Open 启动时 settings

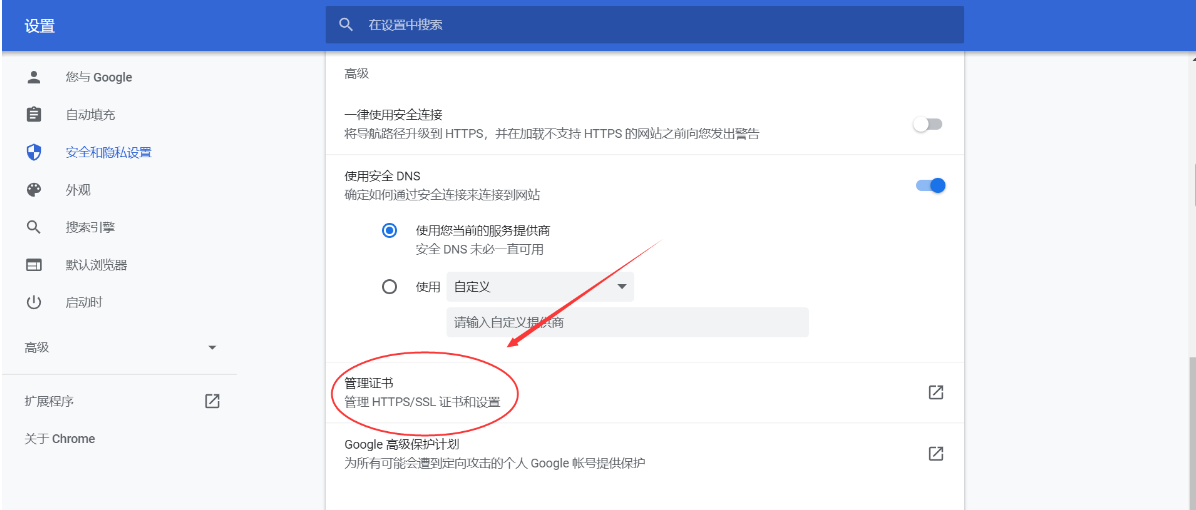coord(84,303)
